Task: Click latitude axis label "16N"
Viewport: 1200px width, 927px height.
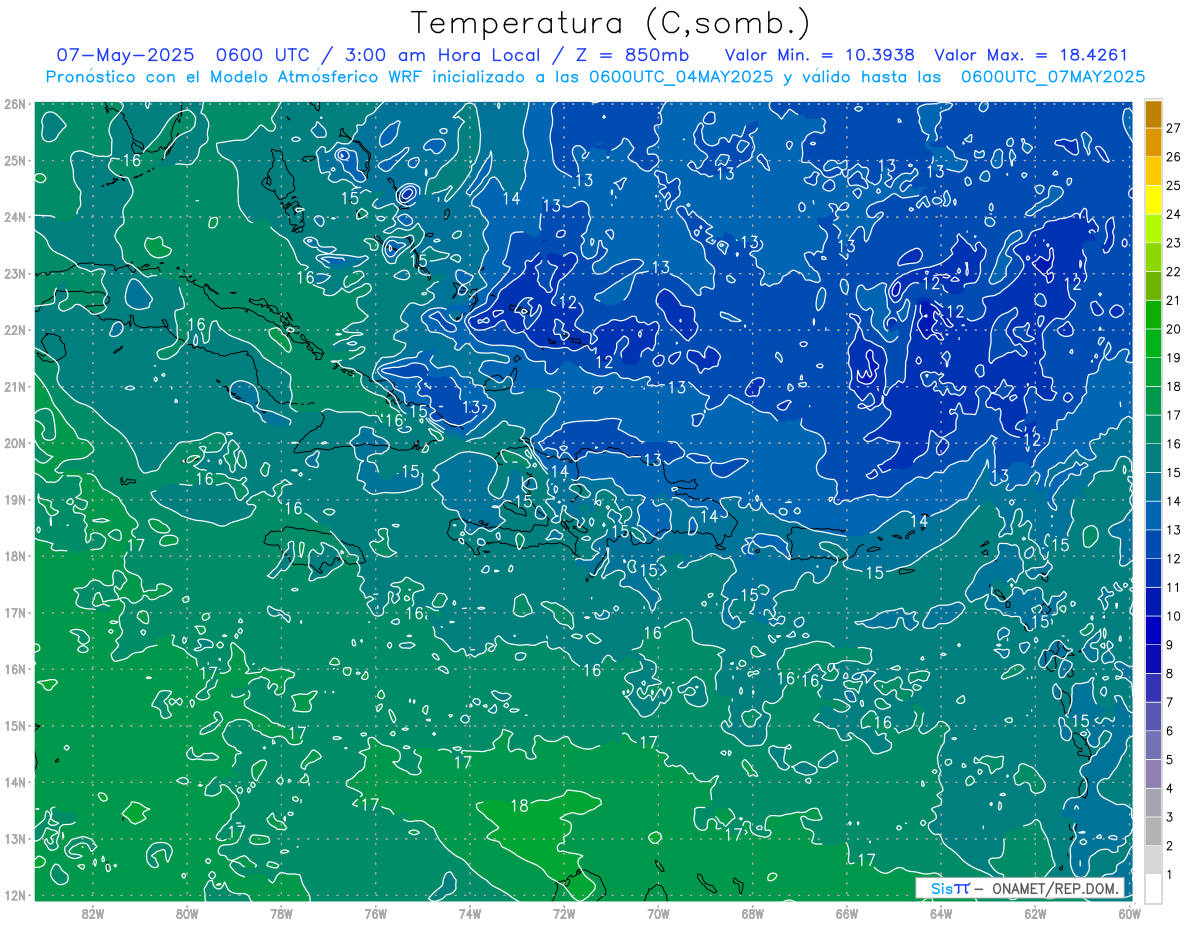Action: 15,669
